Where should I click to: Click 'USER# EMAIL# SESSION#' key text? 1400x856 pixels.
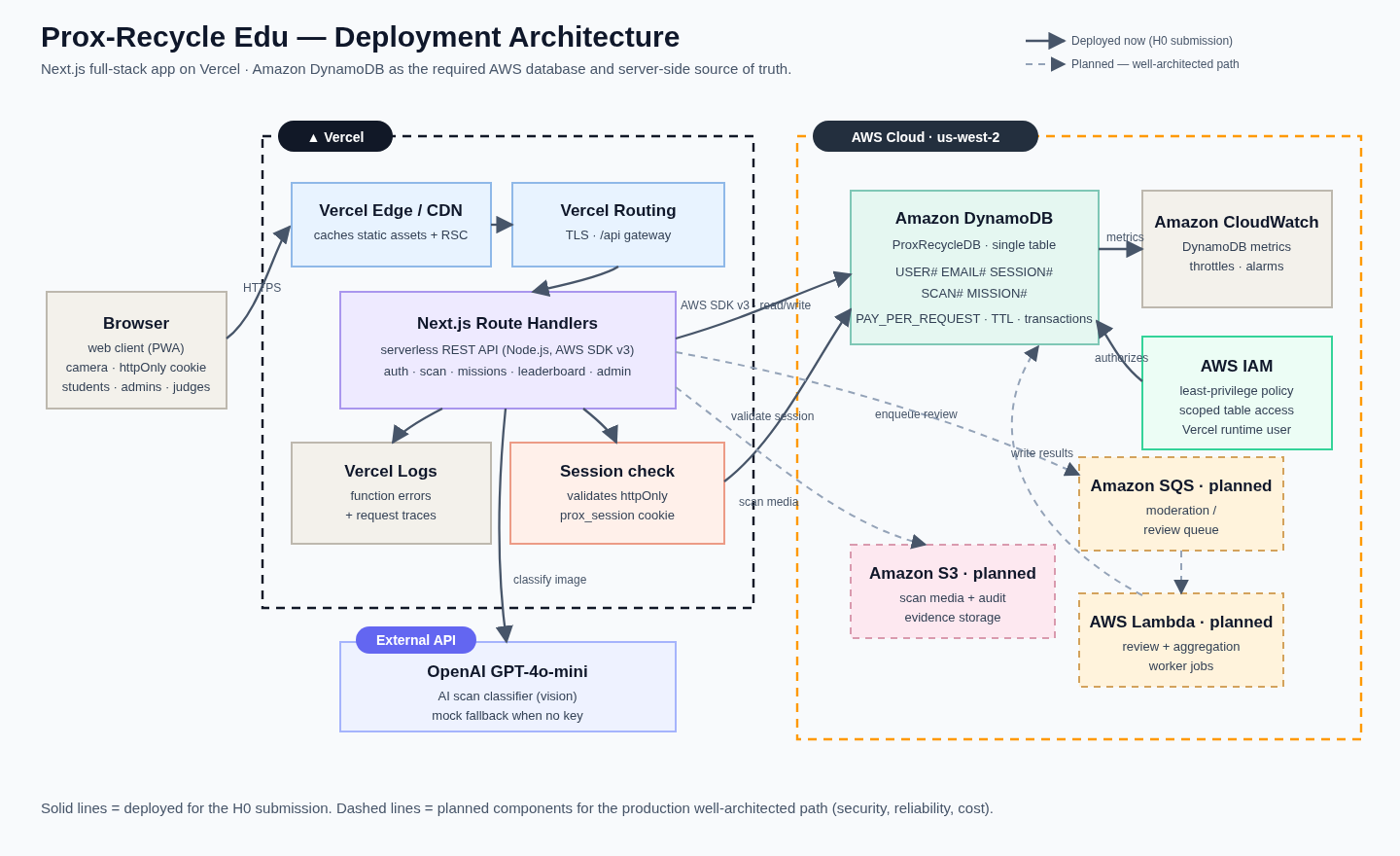point(974,272)
